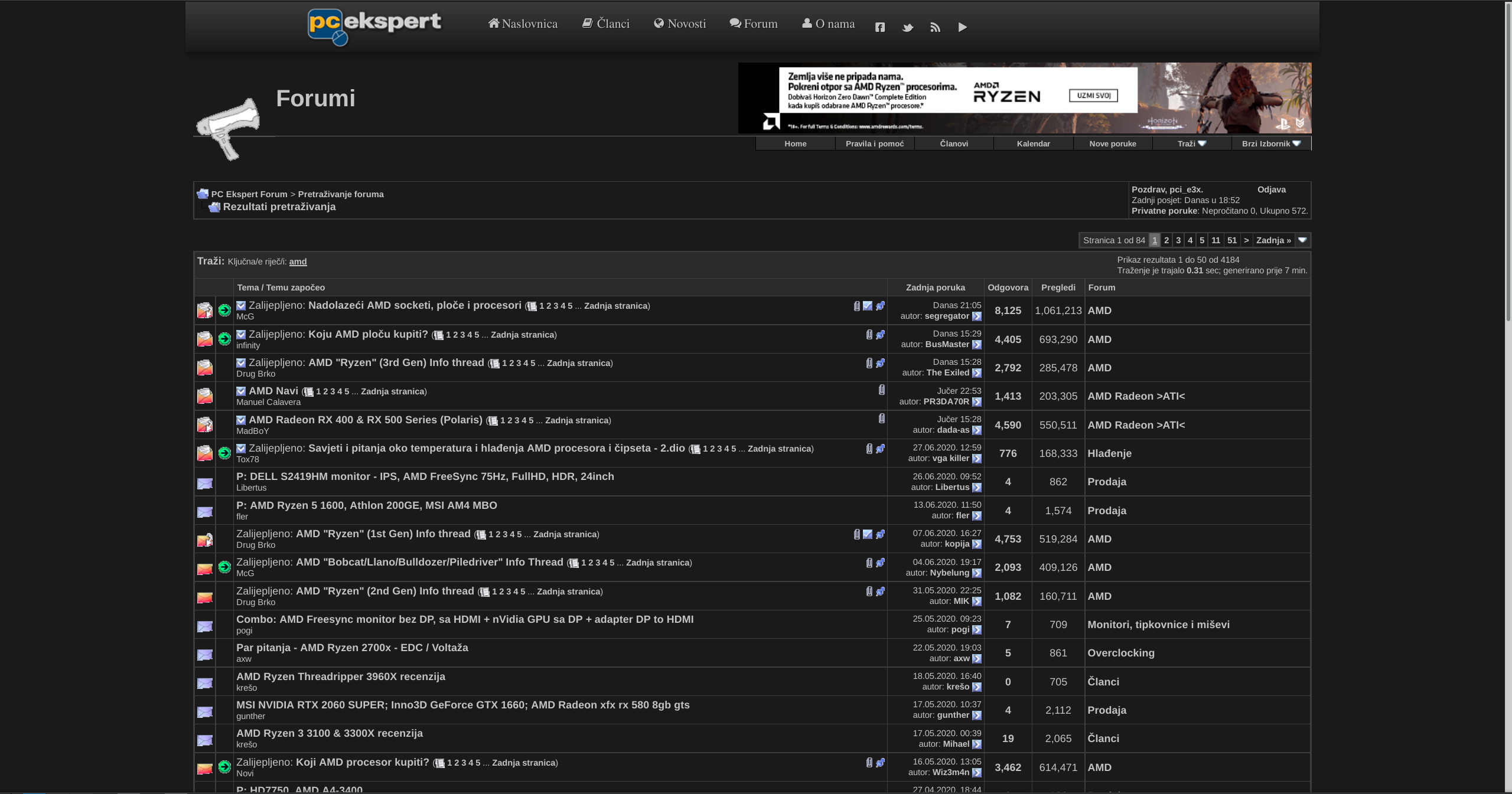Open thread AMD Ryzen Threadripper 3960X recenzija

(341, 677)
